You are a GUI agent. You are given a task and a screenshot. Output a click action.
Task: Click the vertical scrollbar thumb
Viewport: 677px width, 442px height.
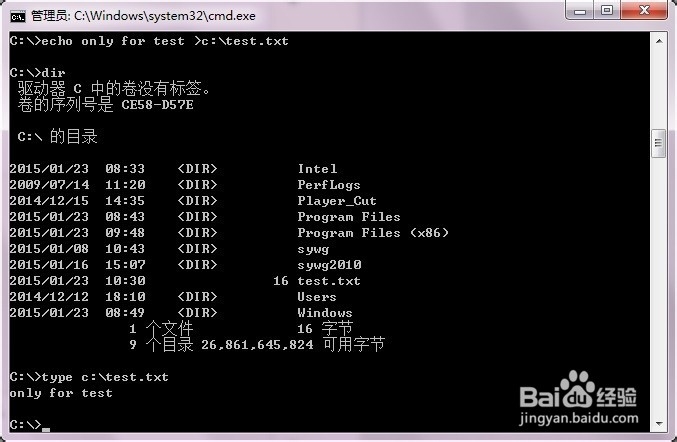(x=658, y=143)
